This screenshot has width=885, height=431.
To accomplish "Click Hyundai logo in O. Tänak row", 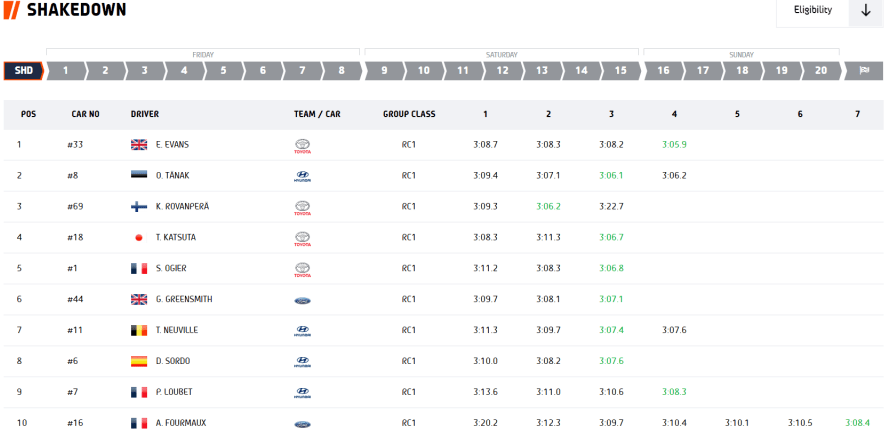I will [x=303, y=176].
